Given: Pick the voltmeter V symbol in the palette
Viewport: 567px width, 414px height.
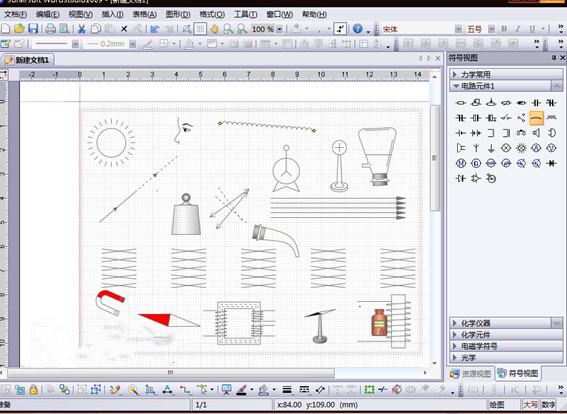Looking at the screenshot, I should pyautogui.click(x=551, y=148).
